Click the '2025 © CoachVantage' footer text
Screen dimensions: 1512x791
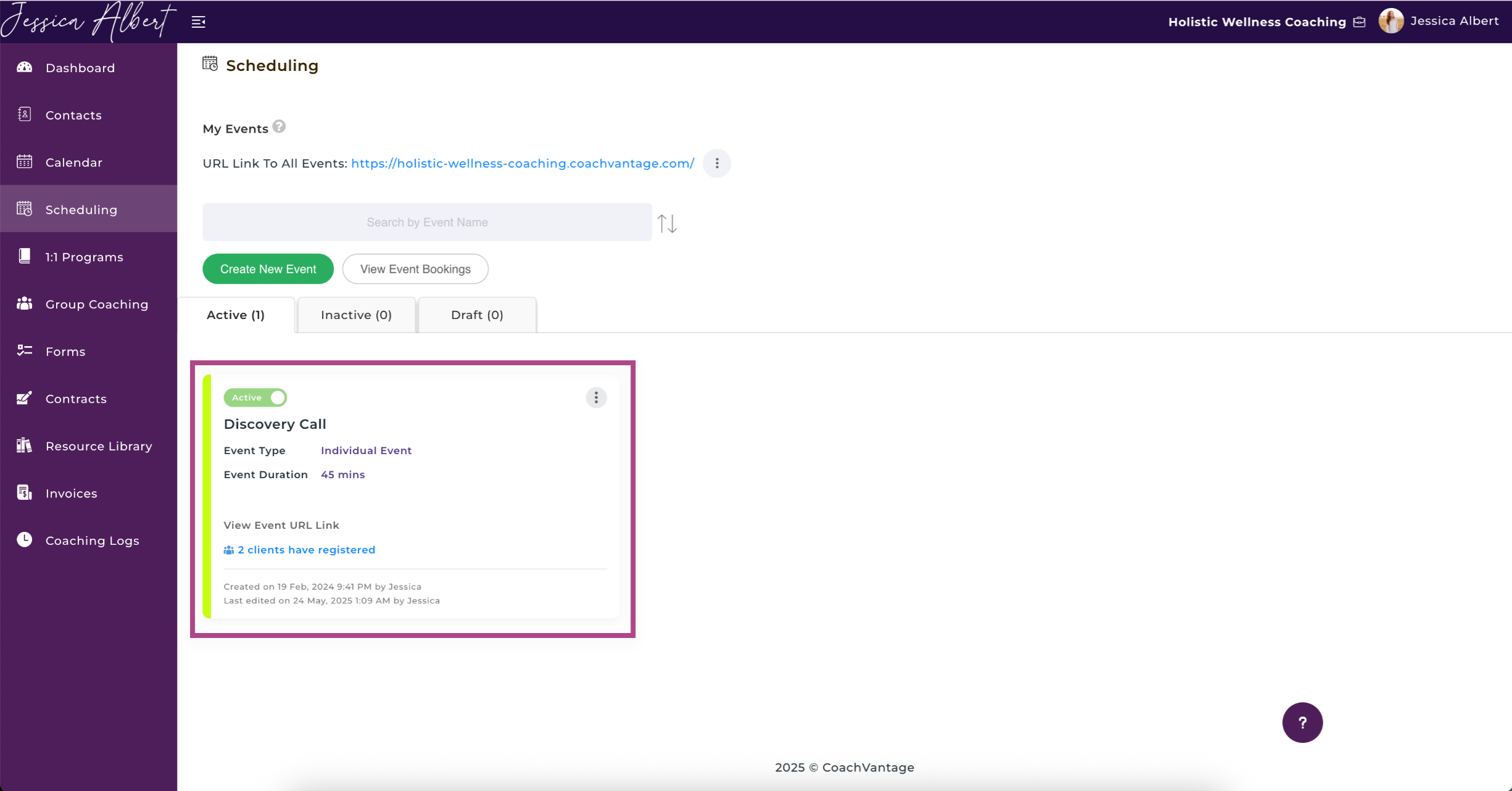pyautogui.click(x=845, y=767)
